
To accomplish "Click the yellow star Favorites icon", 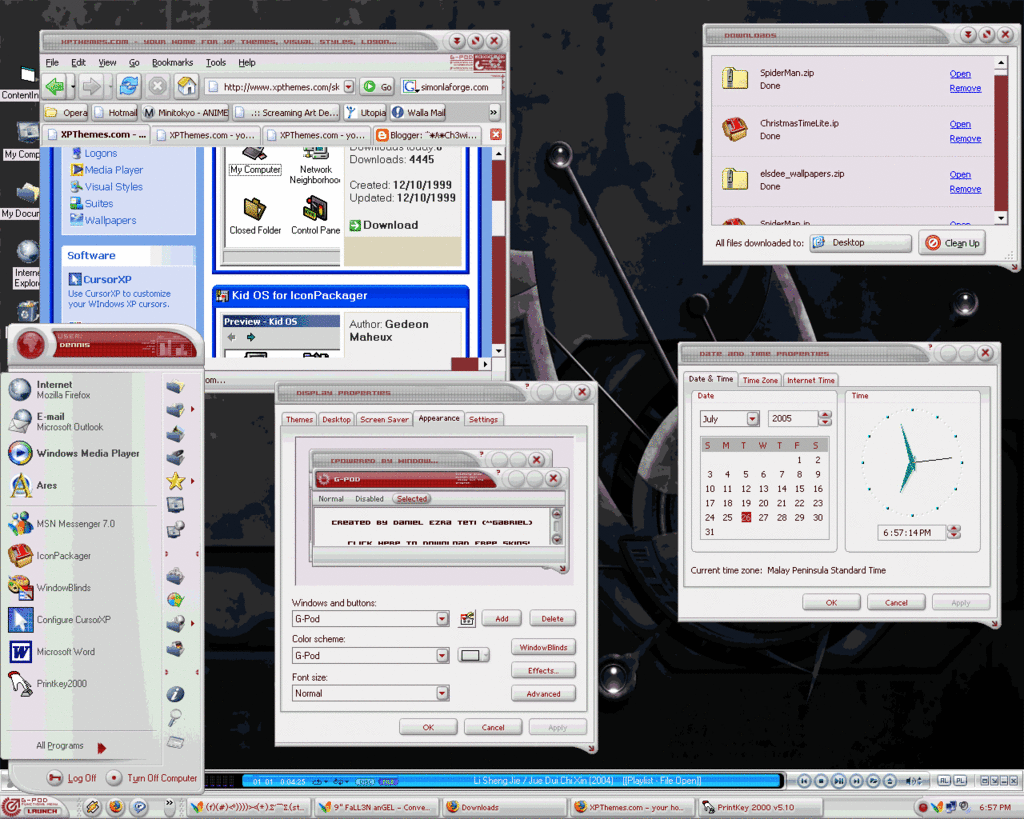I will pos(176,481).
